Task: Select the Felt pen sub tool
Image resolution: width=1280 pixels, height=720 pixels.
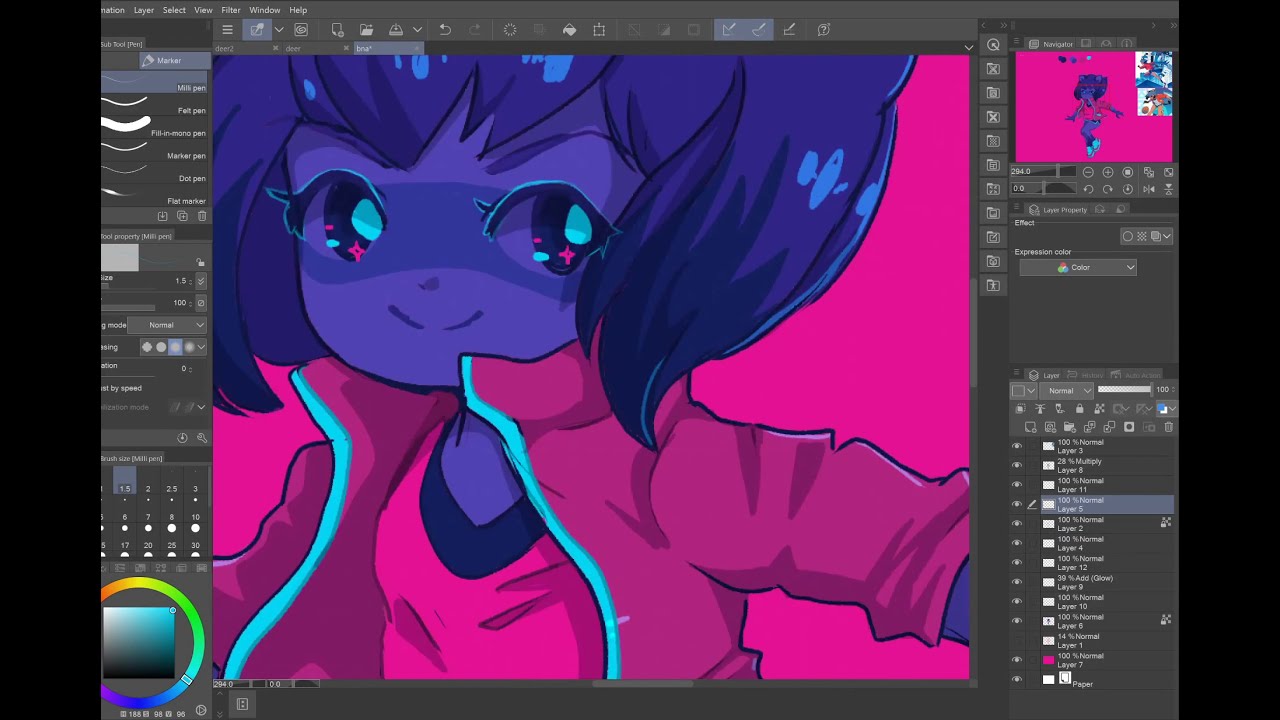Action: (155, 107)
